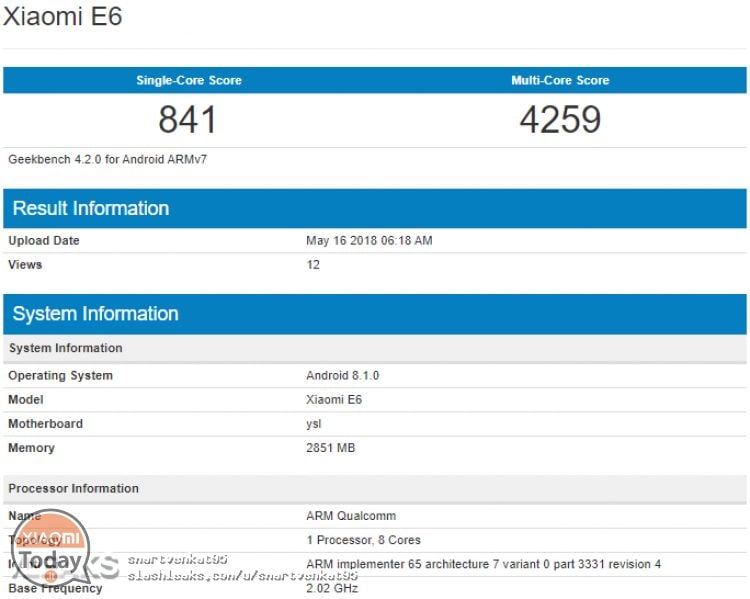The height and width of the screenshot is (599, 750).
Task: Select the 'Multi-Core Score' header
Action: pos(560,80)
